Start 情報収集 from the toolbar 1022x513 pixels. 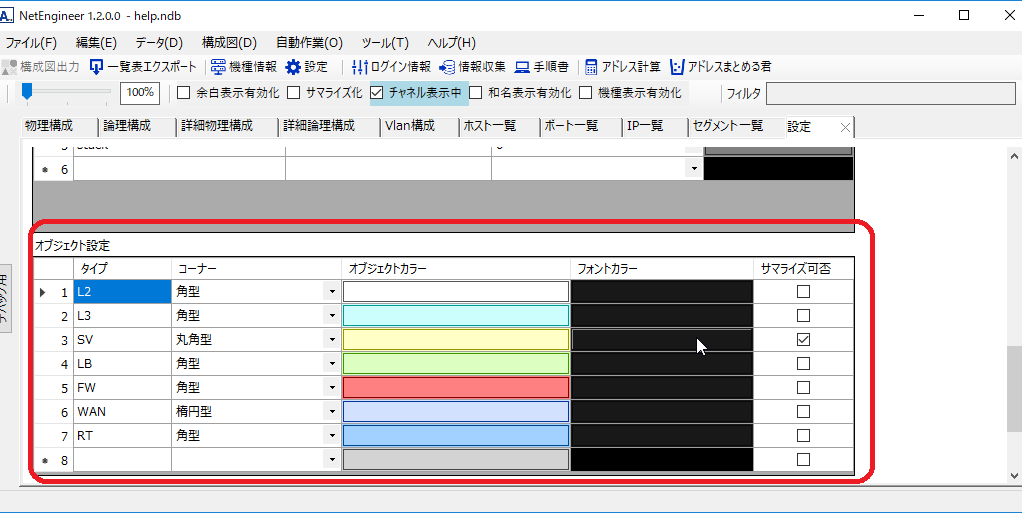click(447, 67)
